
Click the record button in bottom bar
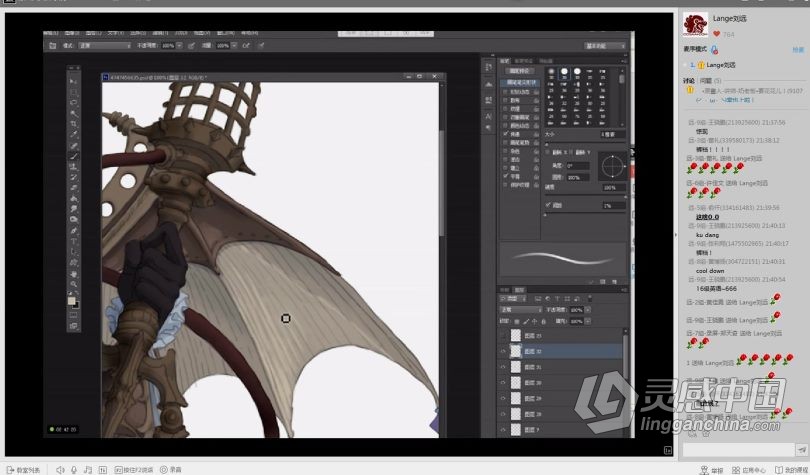pyautogui.click(x=171, y=469)
